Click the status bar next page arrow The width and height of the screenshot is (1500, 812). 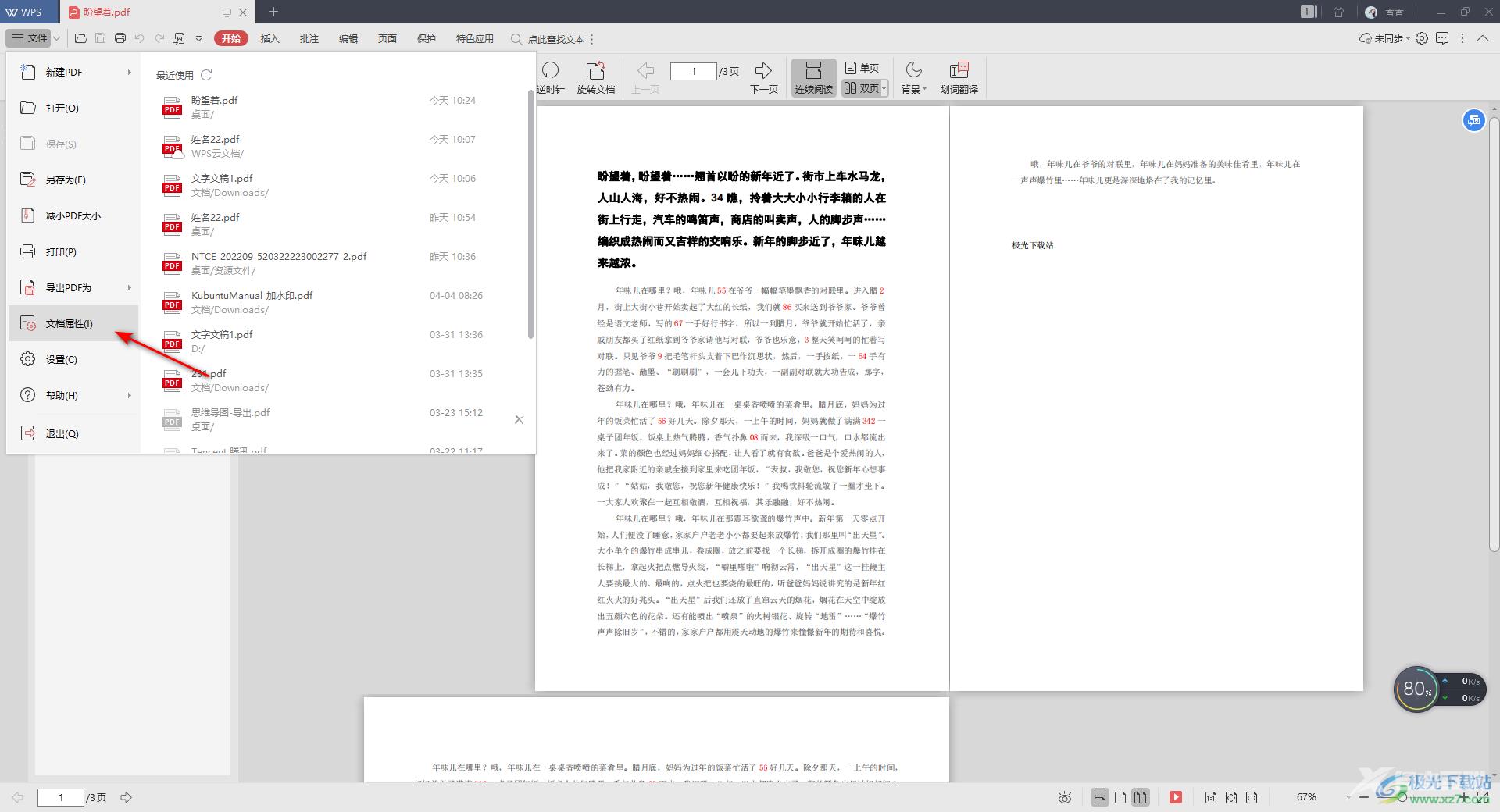[x=126, y=797]
